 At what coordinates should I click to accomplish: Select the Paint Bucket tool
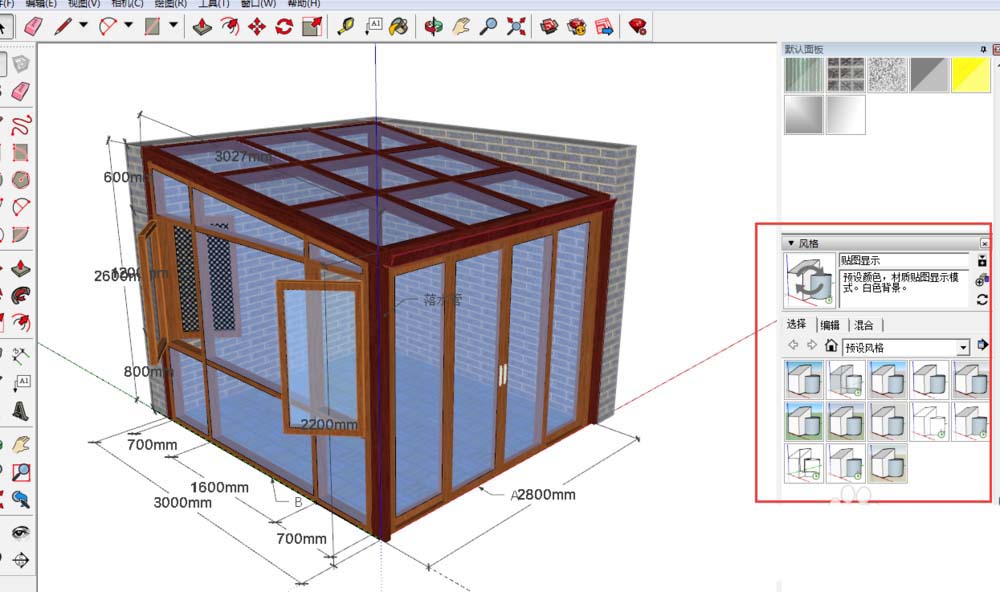pos(399,26)
